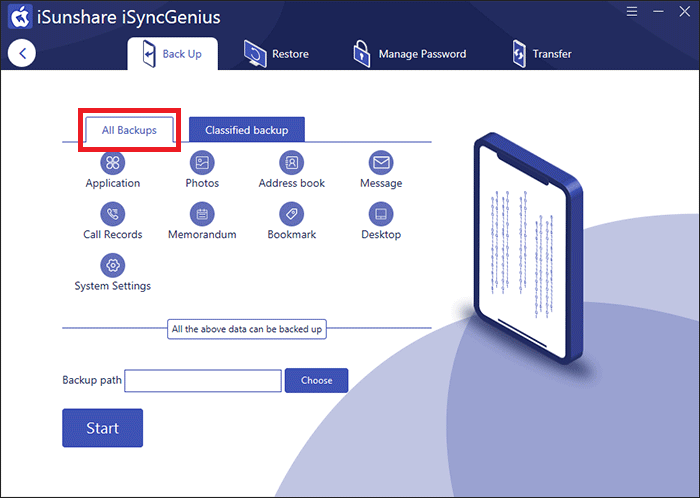The width and height of the screenshot is (700, 498).
Task: Open the Restore tab
Action: click(276, 54)
